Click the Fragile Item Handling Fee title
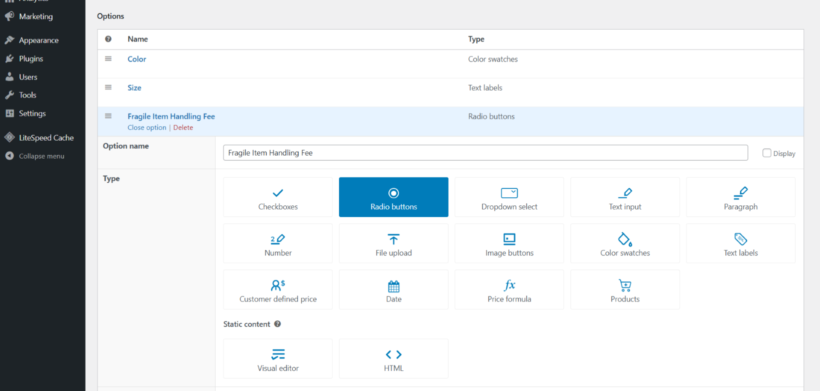Image resolution: width=820 pixels, height=391 pixels. click(171, 117)
